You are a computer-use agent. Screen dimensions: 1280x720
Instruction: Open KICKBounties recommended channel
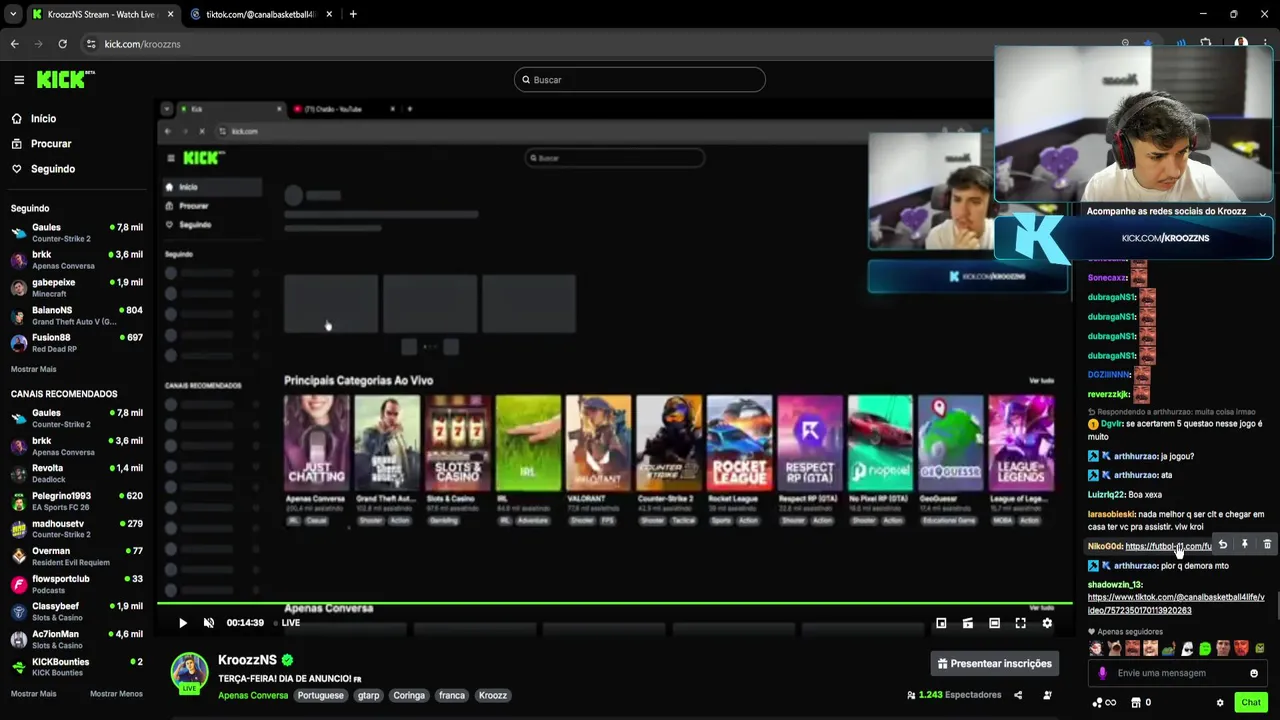click(x=77, y=667)
